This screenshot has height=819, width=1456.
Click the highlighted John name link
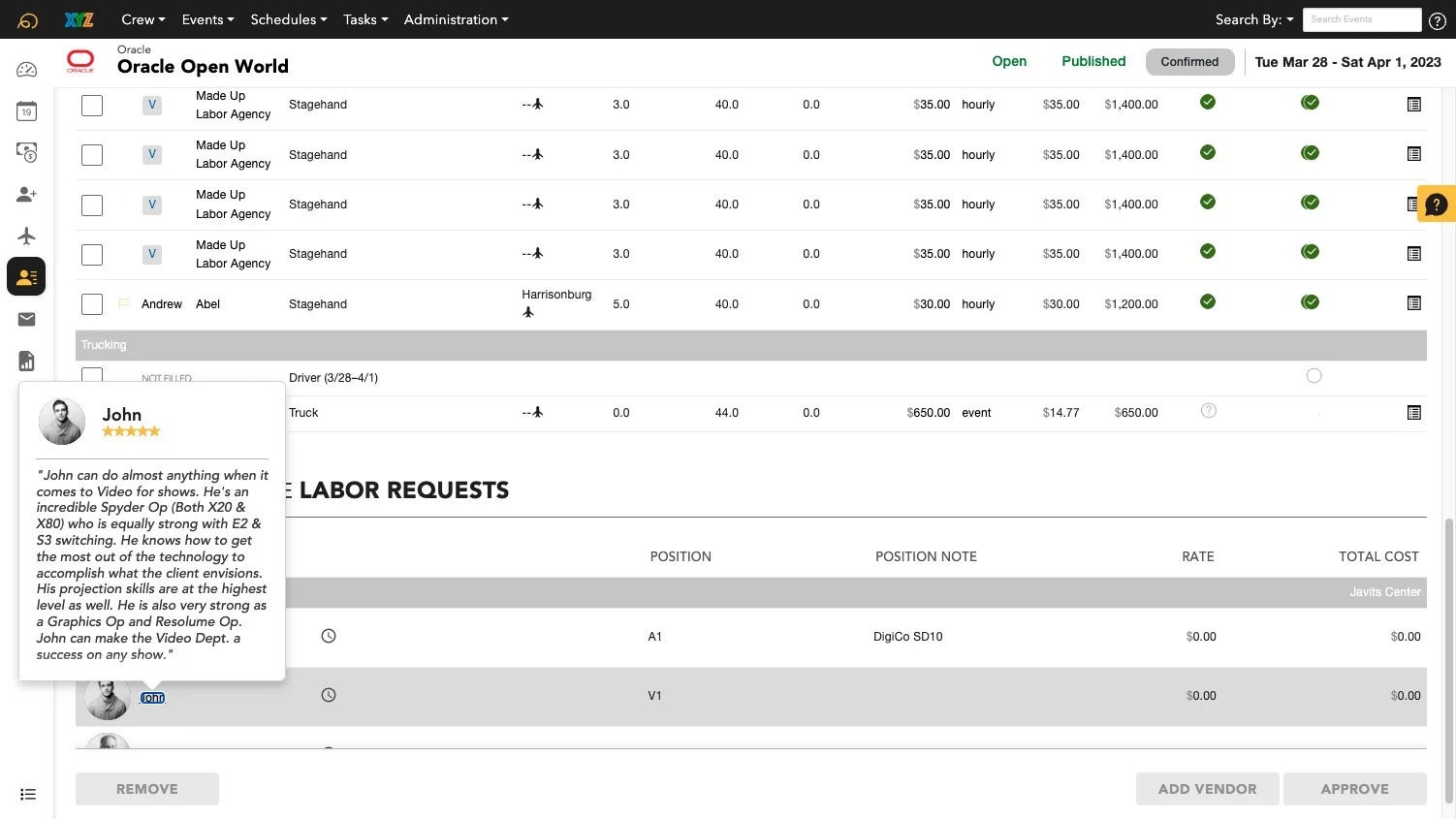coord(152,698)
